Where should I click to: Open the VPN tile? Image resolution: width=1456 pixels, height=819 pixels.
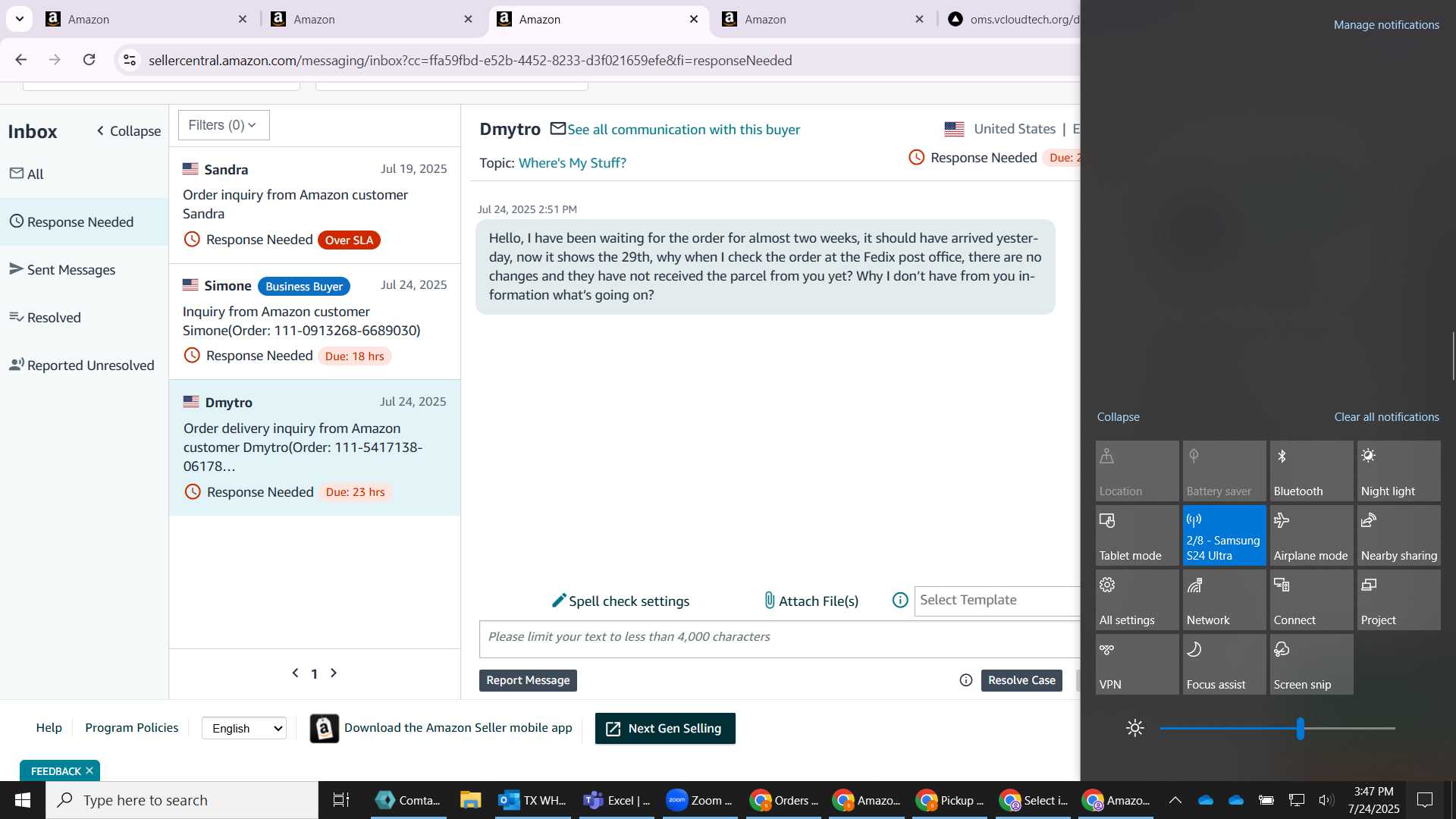pos(1137,664)
